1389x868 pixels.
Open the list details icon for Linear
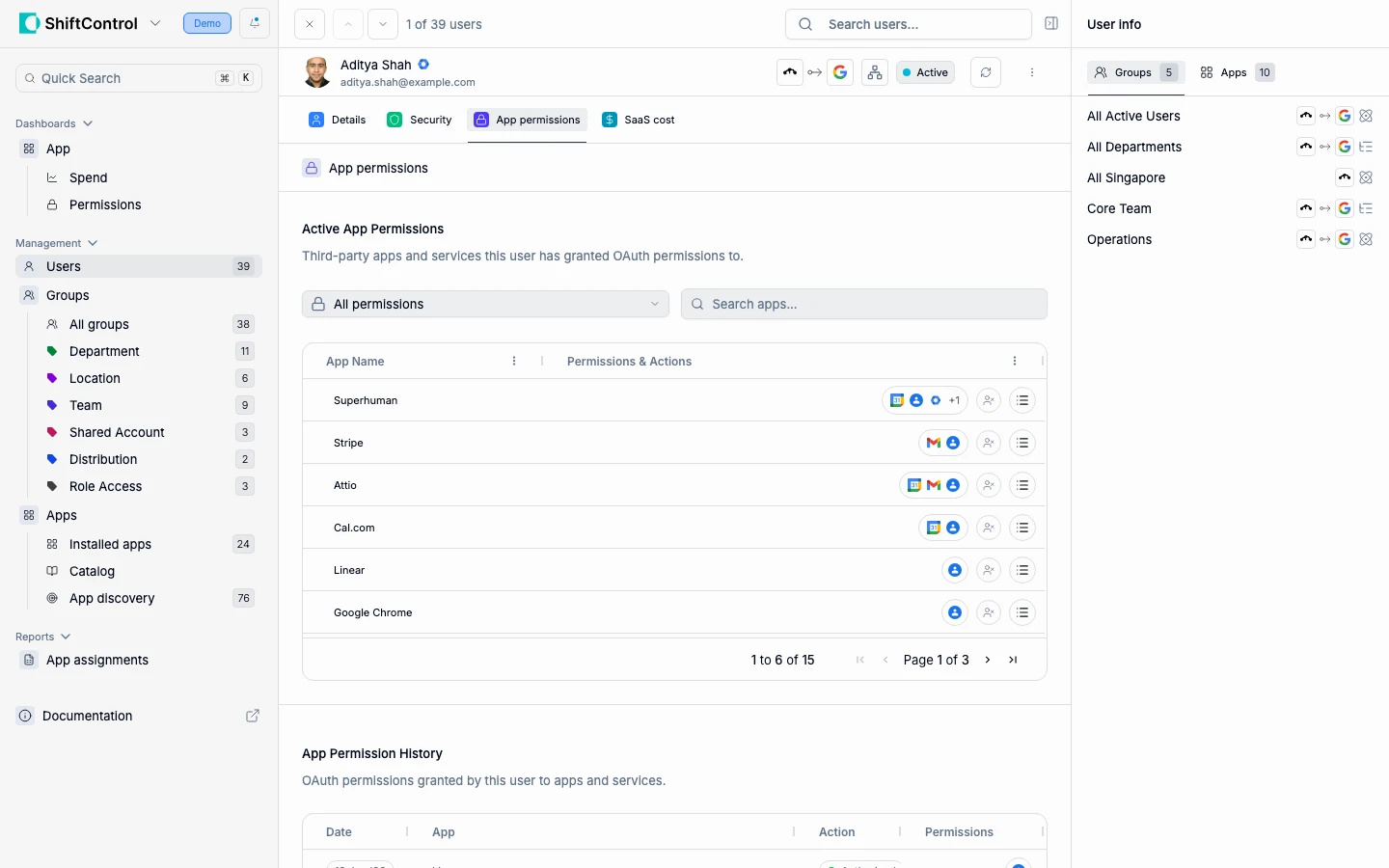click(1022, 570)
